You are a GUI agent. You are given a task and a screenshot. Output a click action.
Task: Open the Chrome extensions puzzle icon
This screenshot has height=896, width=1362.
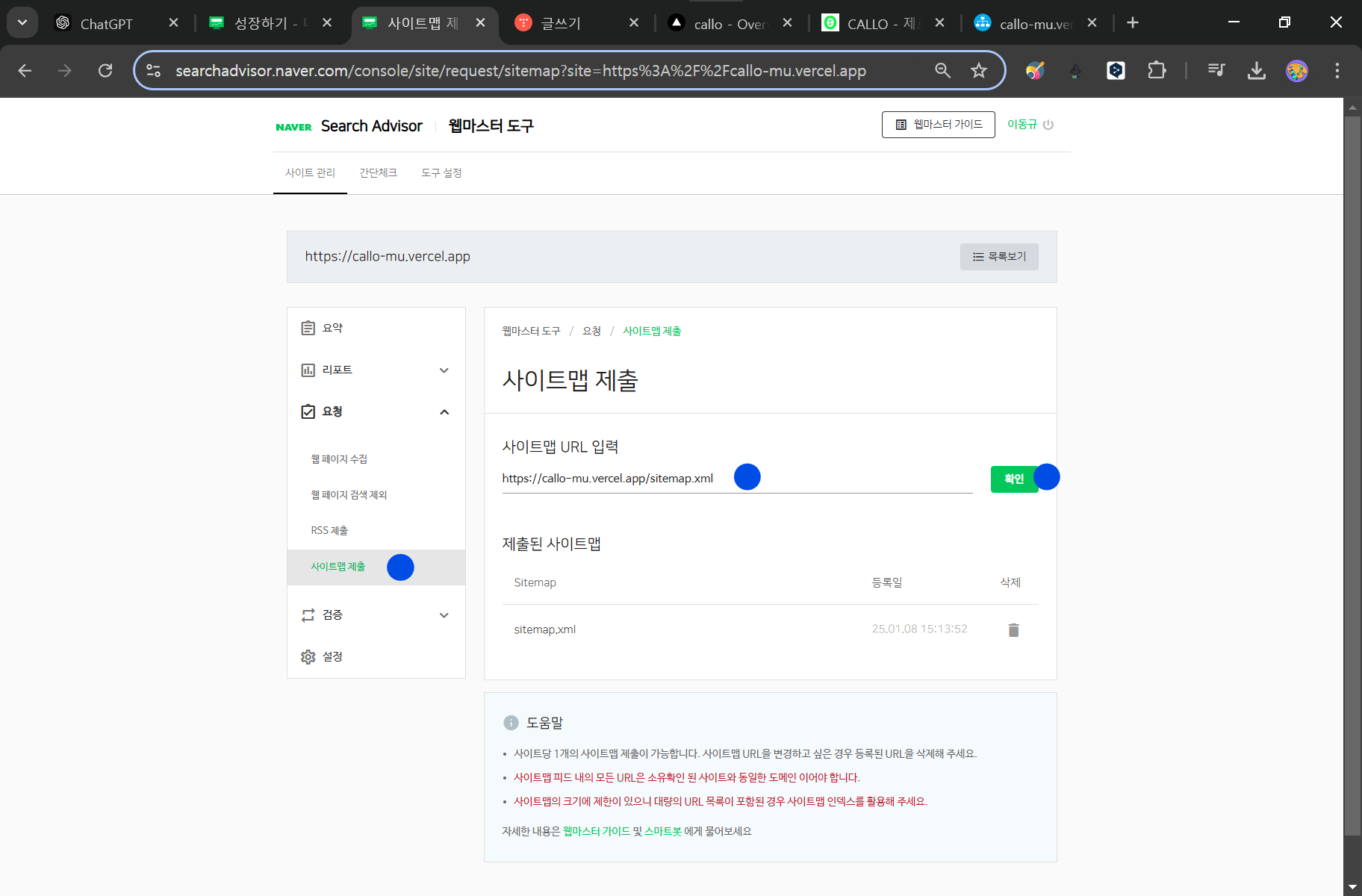(1157, 70)
